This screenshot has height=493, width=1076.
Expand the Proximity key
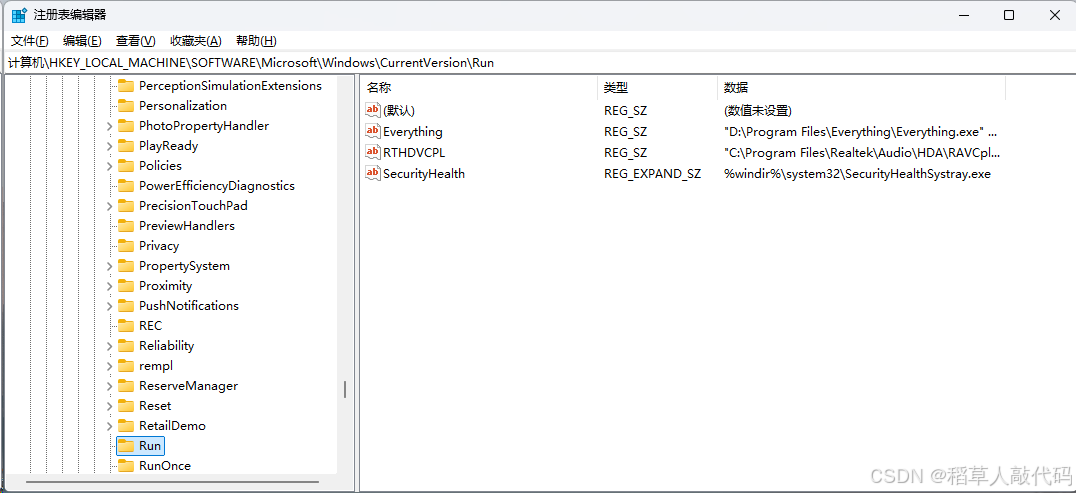click(x=109, y=286)
